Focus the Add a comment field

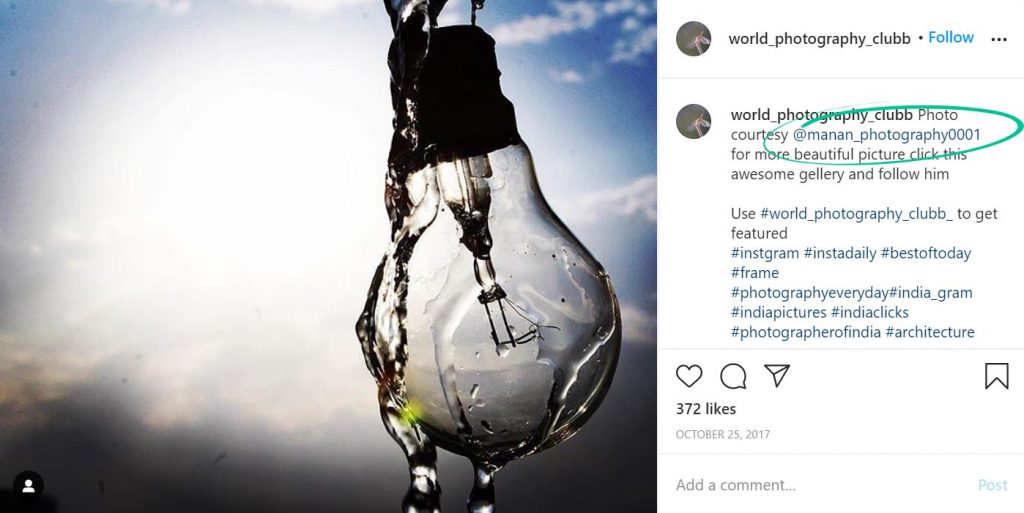click(x=816, y=485)
